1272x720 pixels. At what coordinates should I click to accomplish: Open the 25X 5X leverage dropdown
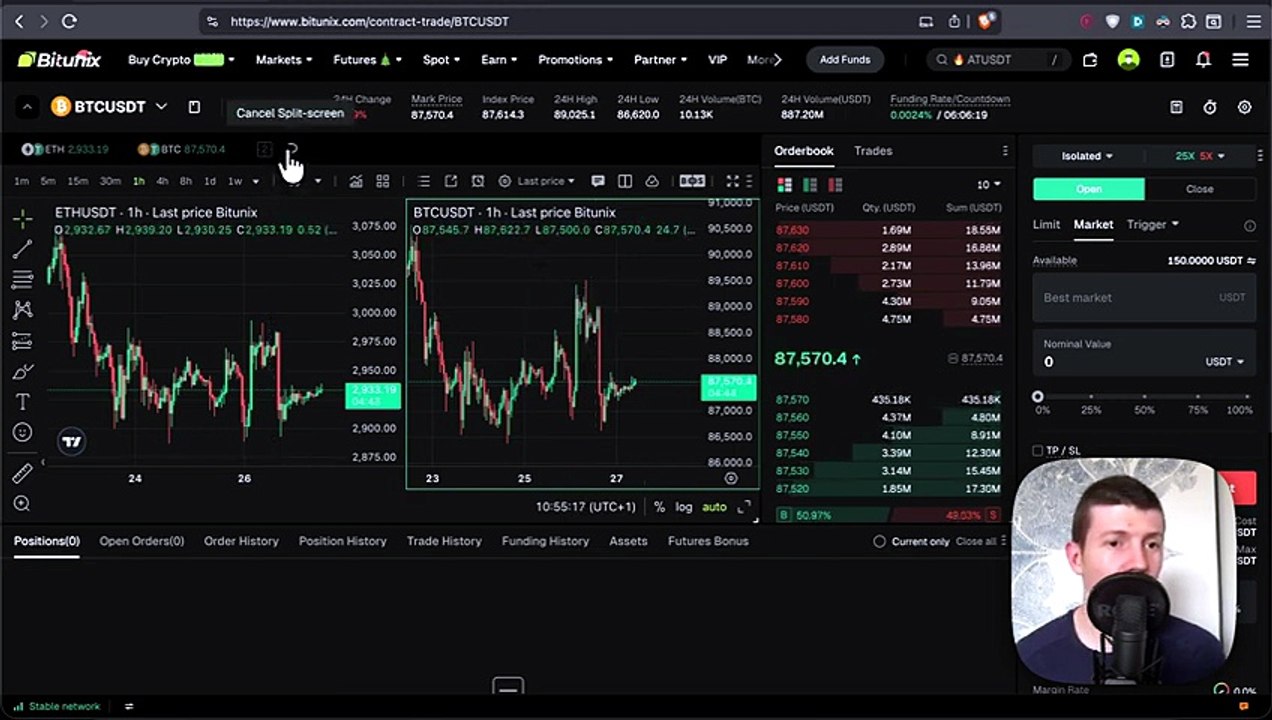coord(1200,156)
